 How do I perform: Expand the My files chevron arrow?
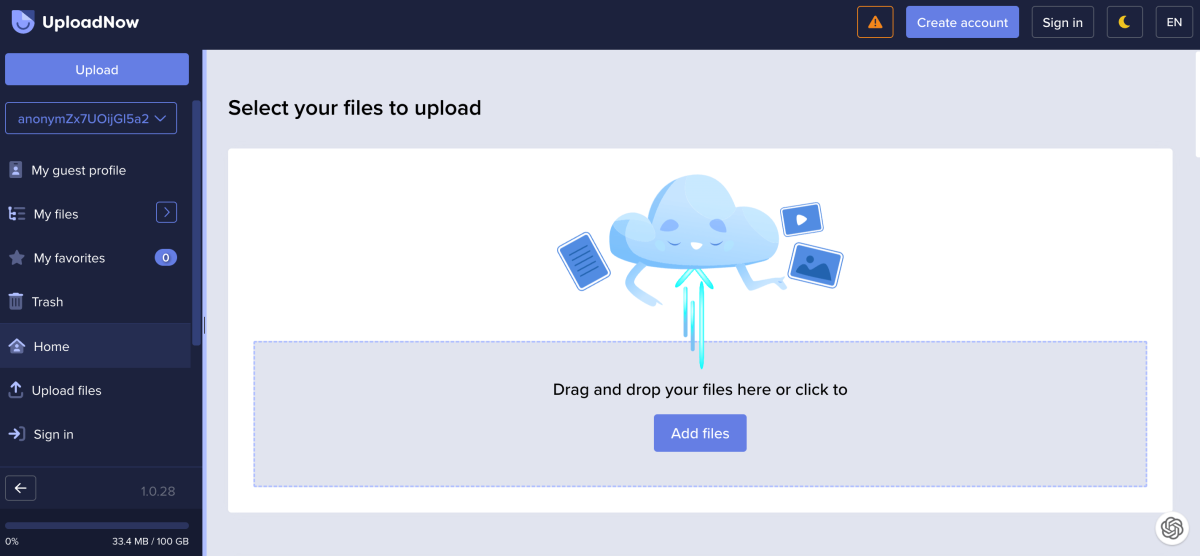[166, 212]
